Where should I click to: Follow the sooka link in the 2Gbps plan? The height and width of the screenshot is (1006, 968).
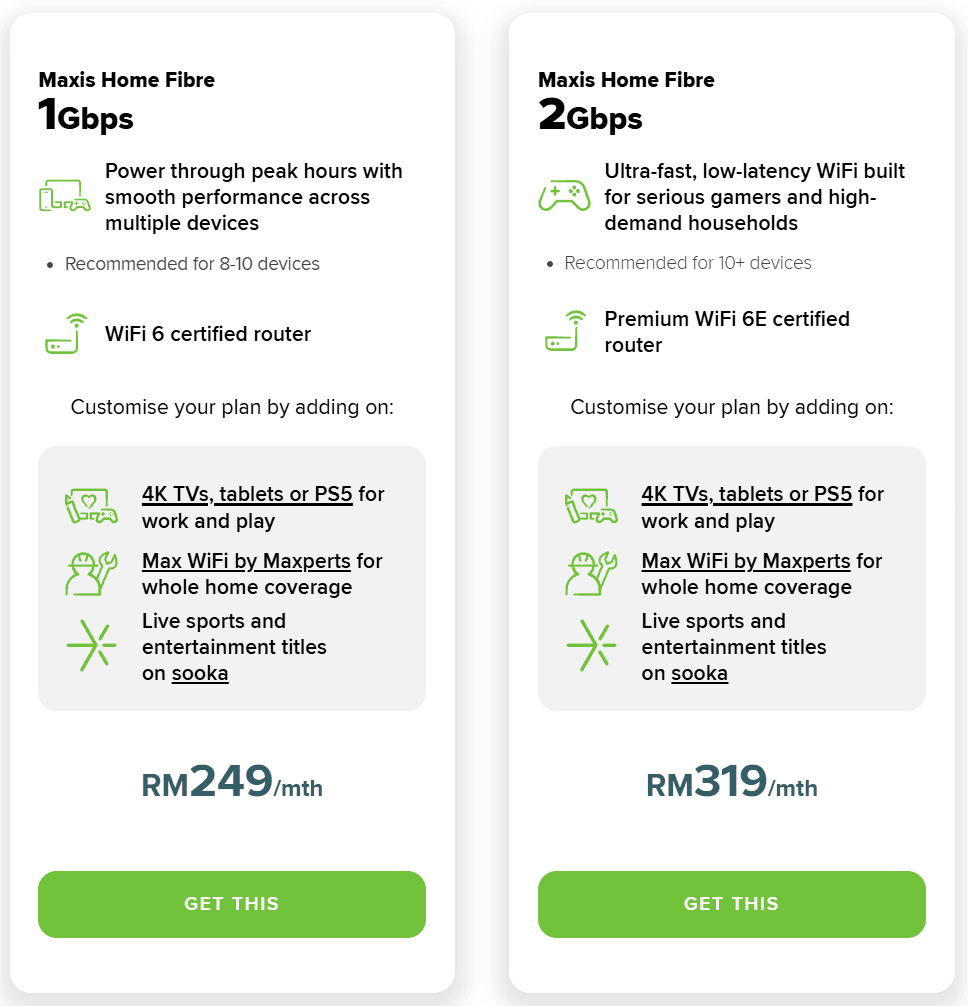(699, 673)
